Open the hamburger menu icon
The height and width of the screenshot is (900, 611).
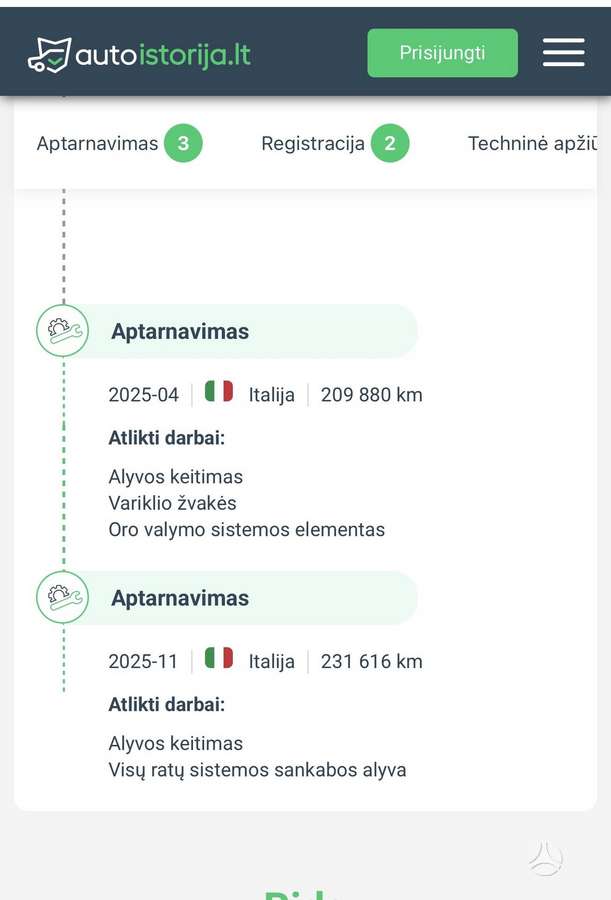pos(563,52)
